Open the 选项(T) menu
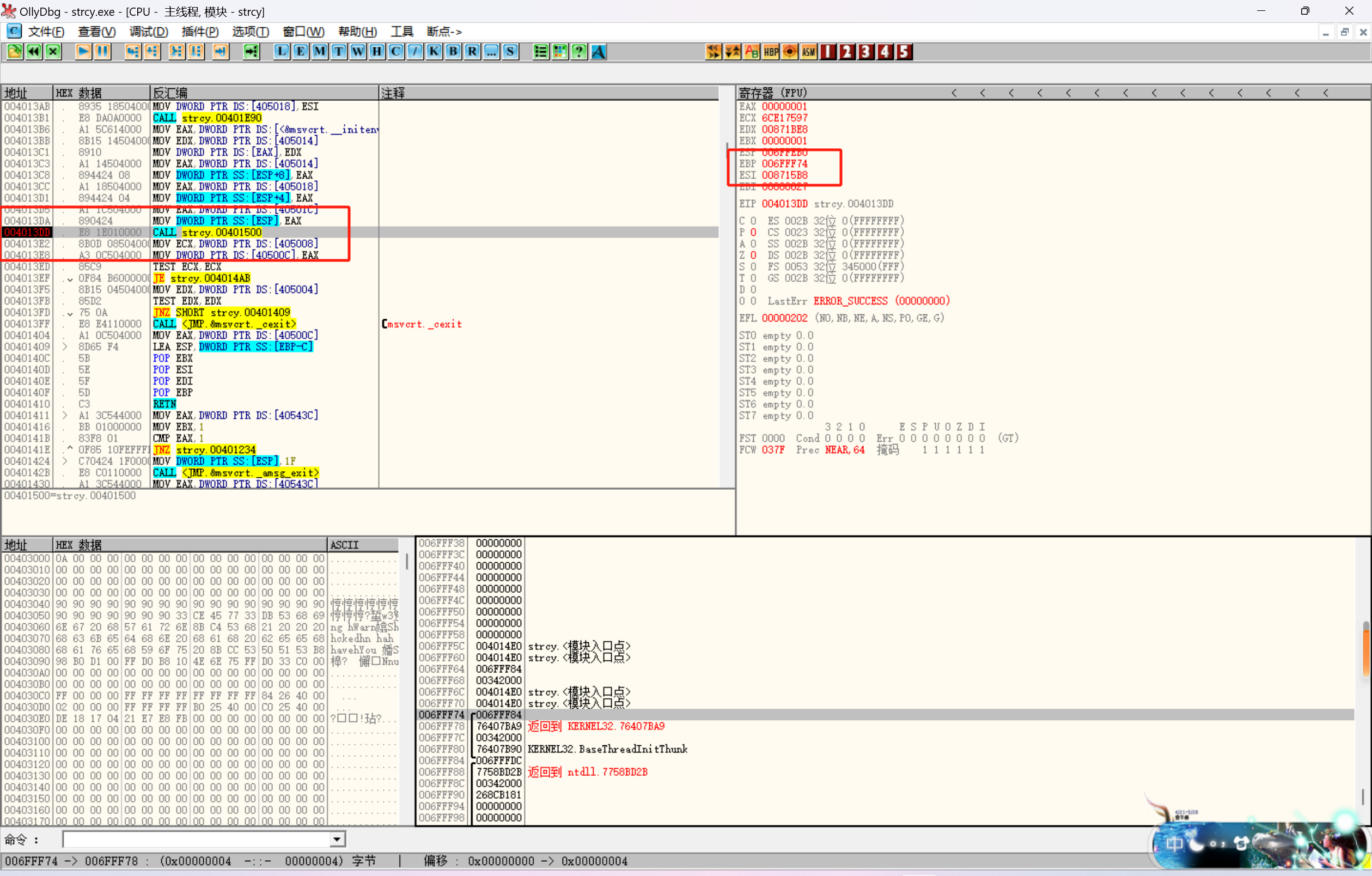The width and height of the screenshot is (1372, 876). [x=251, y=32]
